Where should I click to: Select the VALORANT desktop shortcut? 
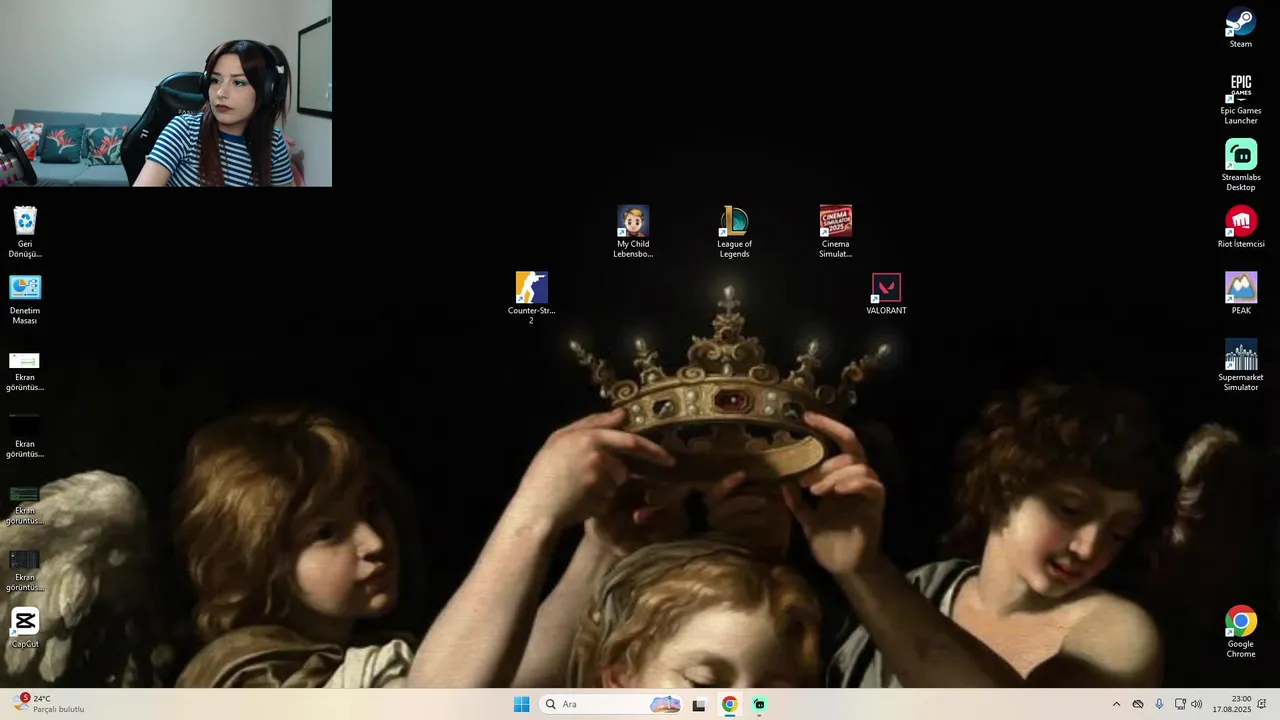click(x=886, y=294)
